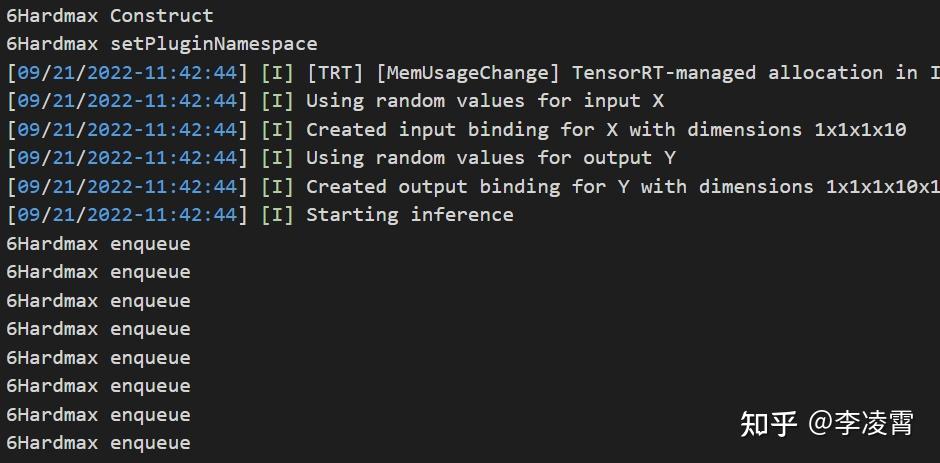Click the '@李凌霄' author watermark
Viewport: 940px width, 463px height.
[861, 424]
